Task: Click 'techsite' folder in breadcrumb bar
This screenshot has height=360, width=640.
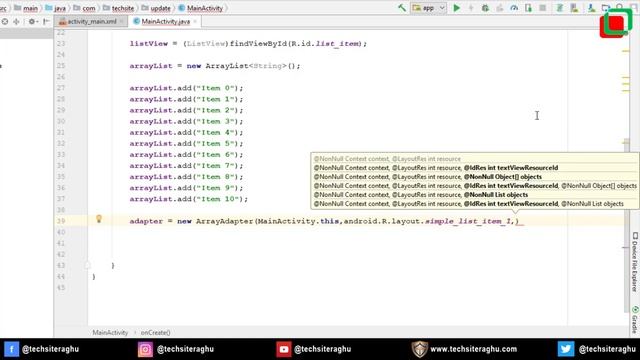Action: (x=119, y=8)
